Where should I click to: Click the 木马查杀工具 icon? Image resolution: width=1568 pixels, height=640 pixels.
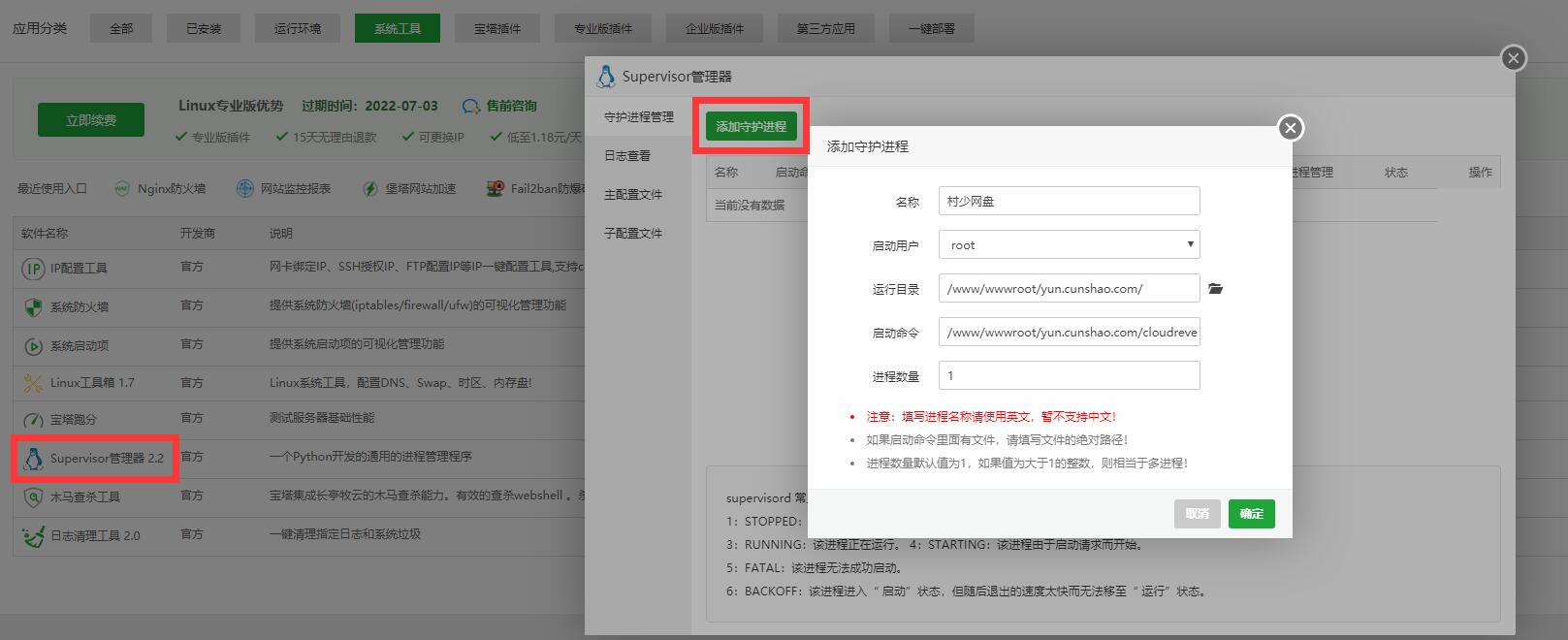click(x=33, y=496)
